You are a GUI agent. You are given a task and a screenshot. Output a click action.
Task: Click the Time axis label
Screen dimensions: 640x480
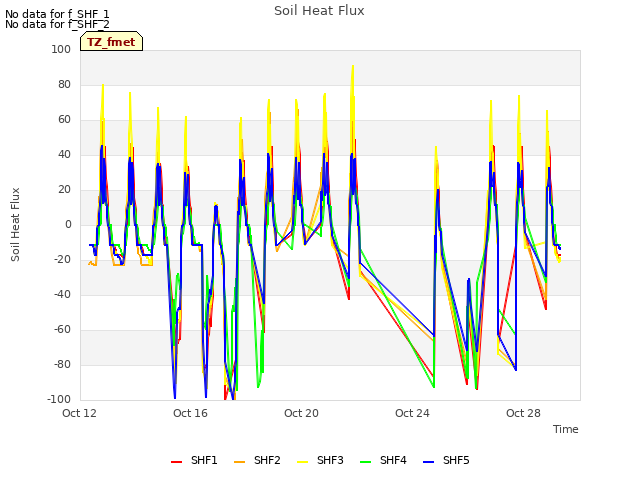click(566, 429)
